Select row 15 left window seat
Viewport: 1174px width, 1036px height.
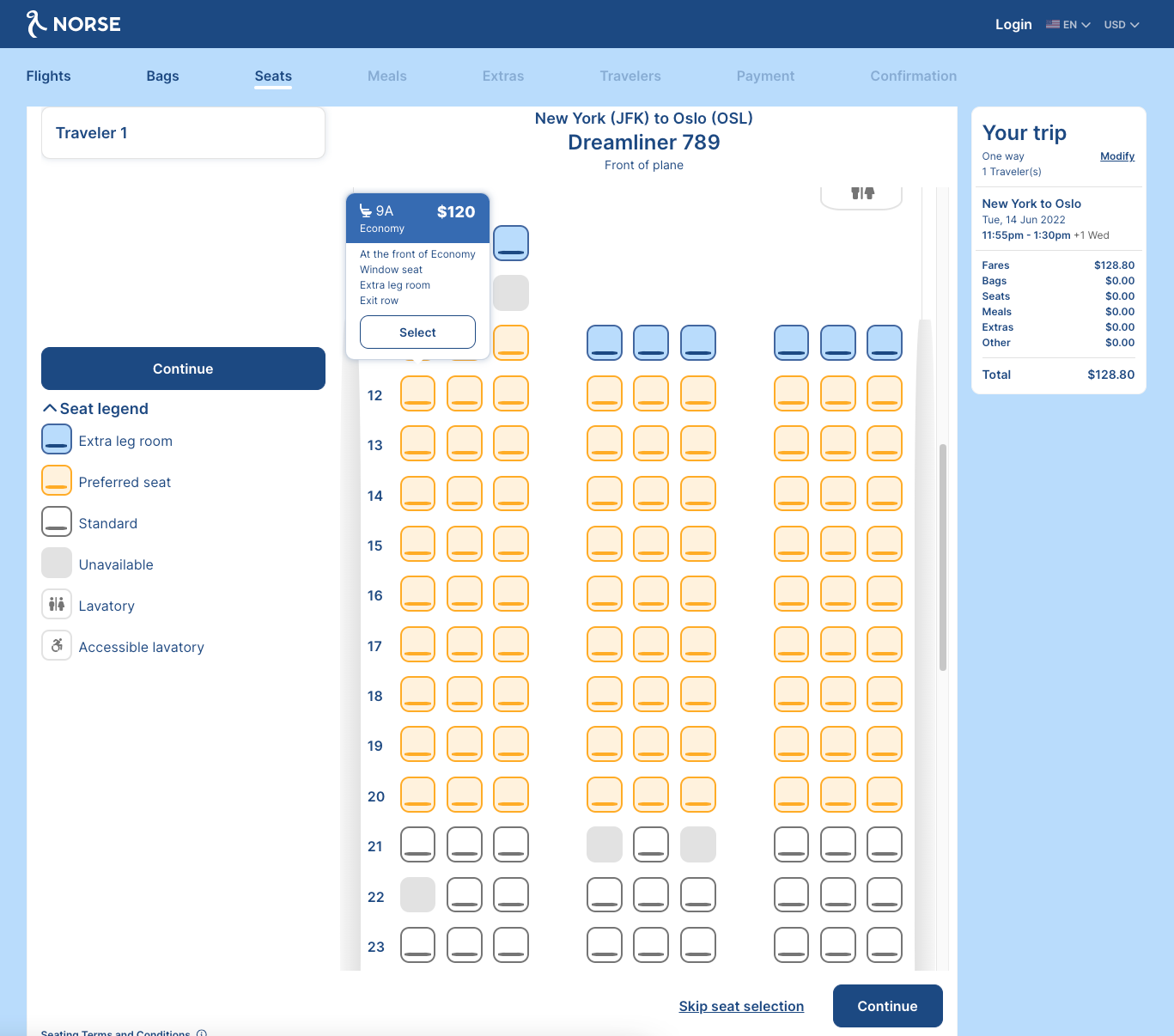click(x=418, y=544)
